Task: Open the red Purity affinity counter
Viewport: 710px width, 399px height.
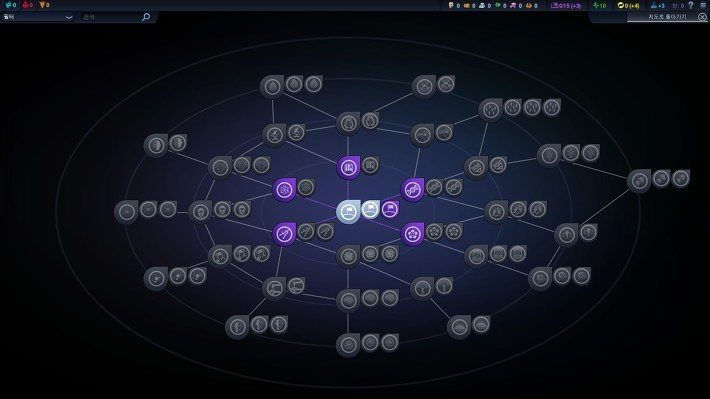Action: 28,5
